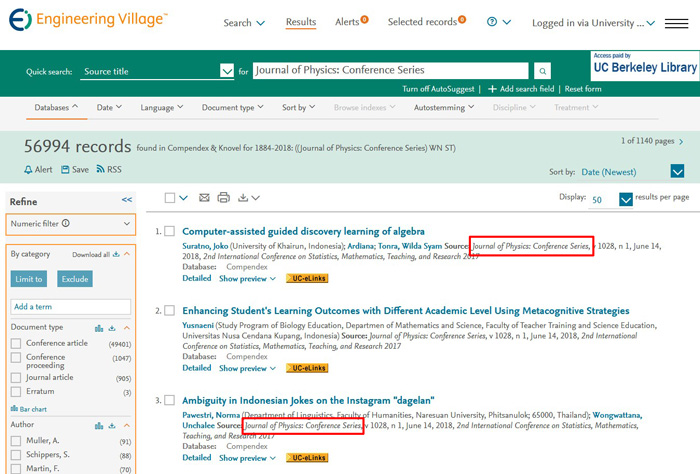Click the search magnifier button
The height and width of the screenshot is (474, 700).
click(542, 71)
